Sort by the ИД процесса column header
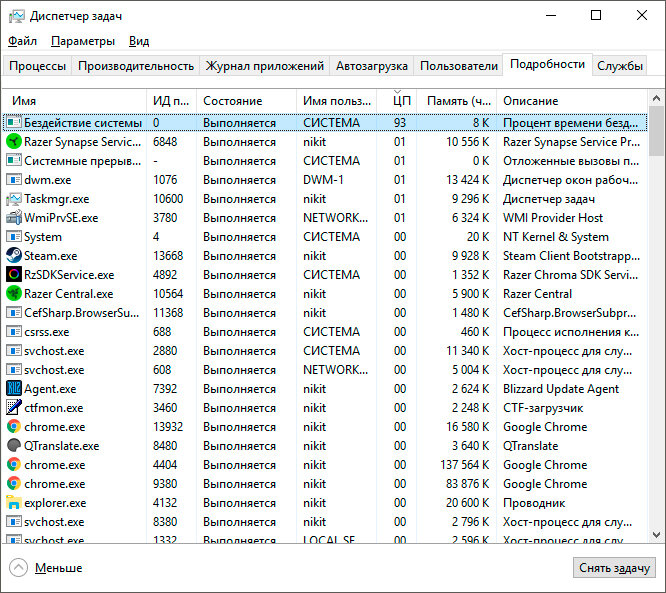Image resolution: width=666 pixels, height=593 pixels. tap(171, 101)
